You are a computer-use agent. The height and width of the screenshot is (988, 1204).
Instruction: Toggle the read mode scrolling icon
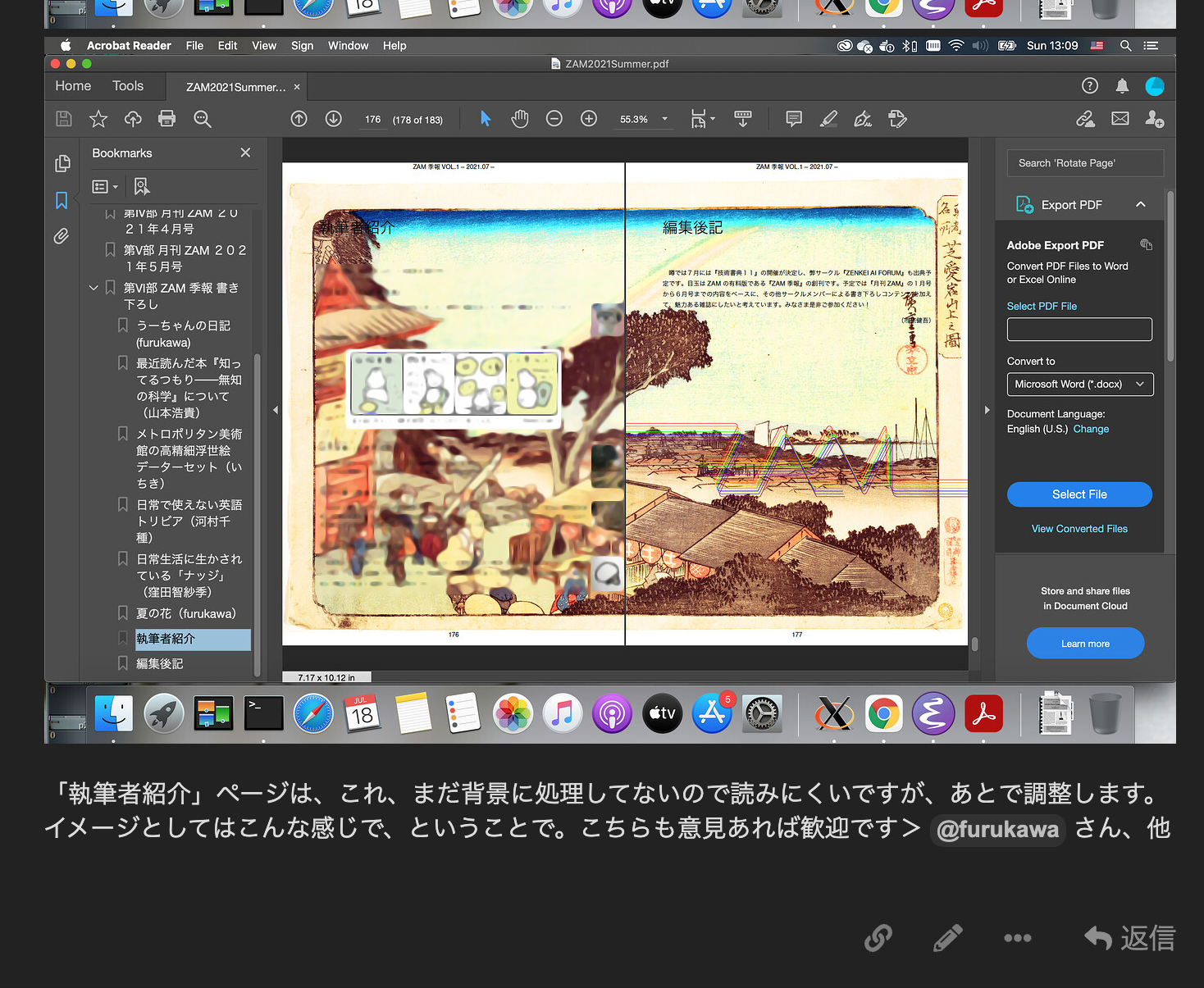click(743, 119)
